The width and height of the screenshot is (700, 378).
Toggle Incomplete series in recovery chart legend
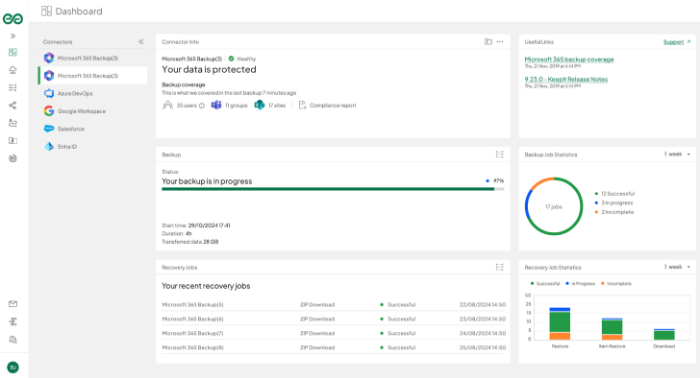click(617, 284)
